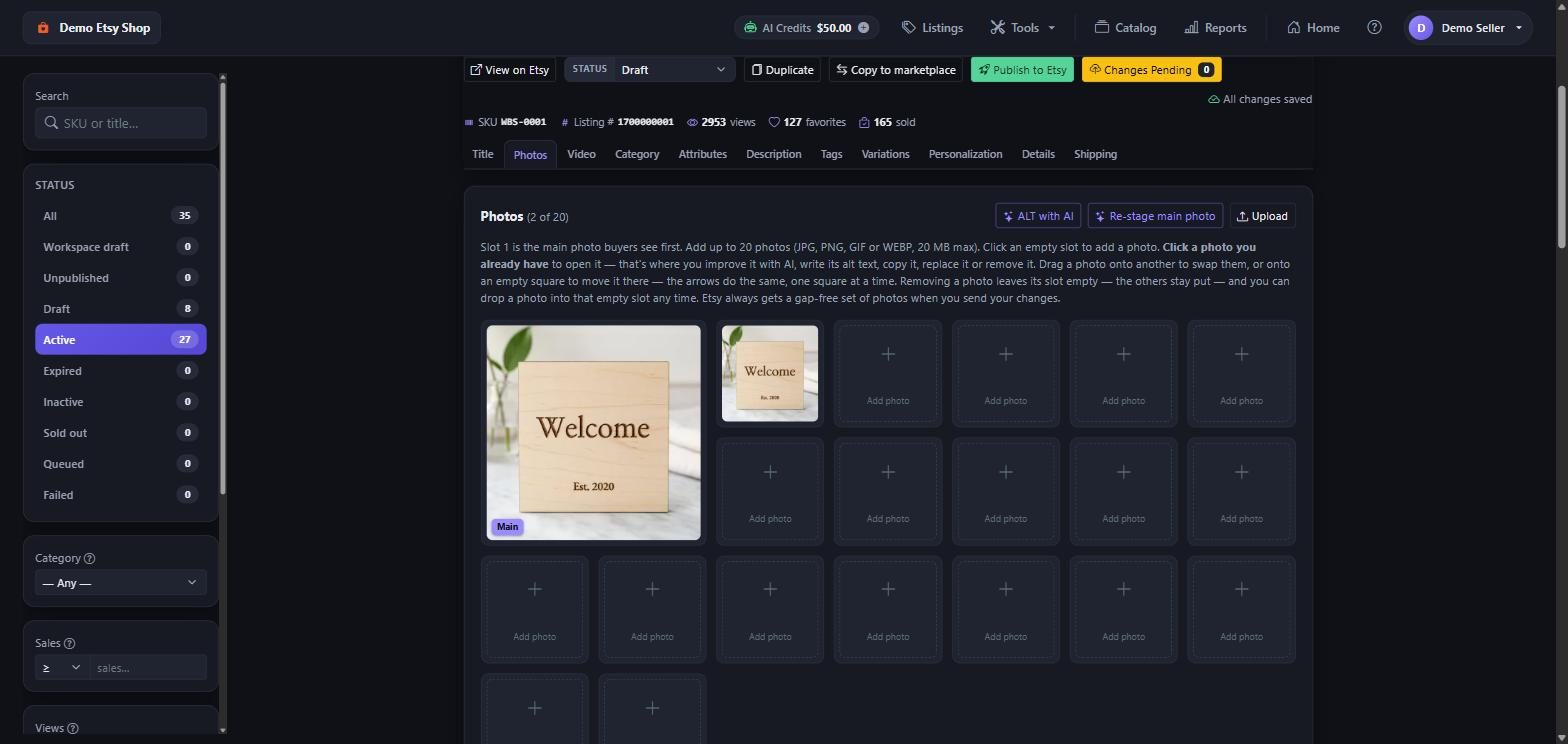Open help via top bar question mark
Image resolution: width=1568 pixels, height=744 pixels.
click(1374, 28)
